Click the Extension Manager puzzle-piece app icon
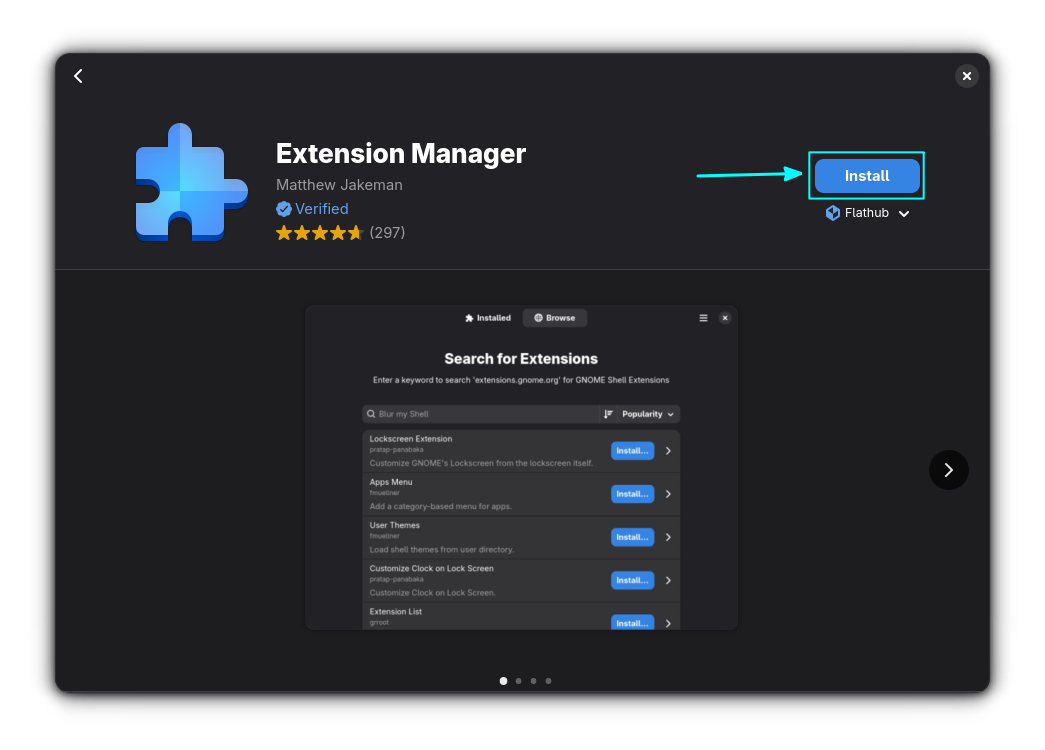Image resolution: width=1045 pixels, height=750 pixels. coord(190,182)
